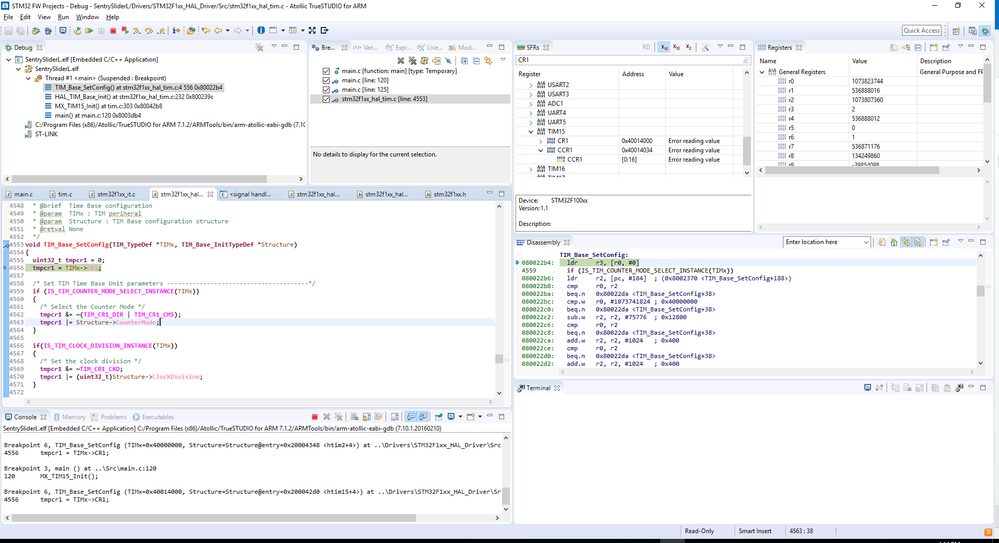Click the Restart debug toolbar icon
Viewport: 999px width, 543px height.
point(77,31)
